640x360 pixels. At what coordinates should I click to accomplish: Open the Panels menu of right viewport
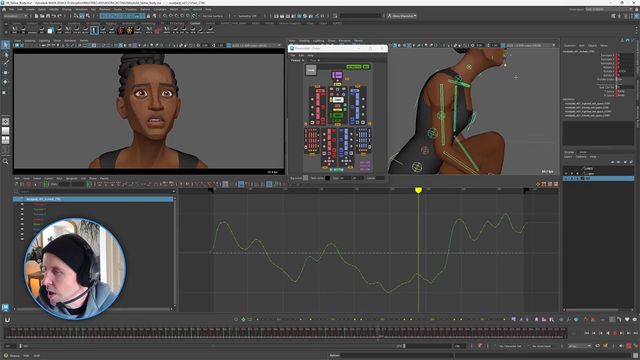point(358,41)
